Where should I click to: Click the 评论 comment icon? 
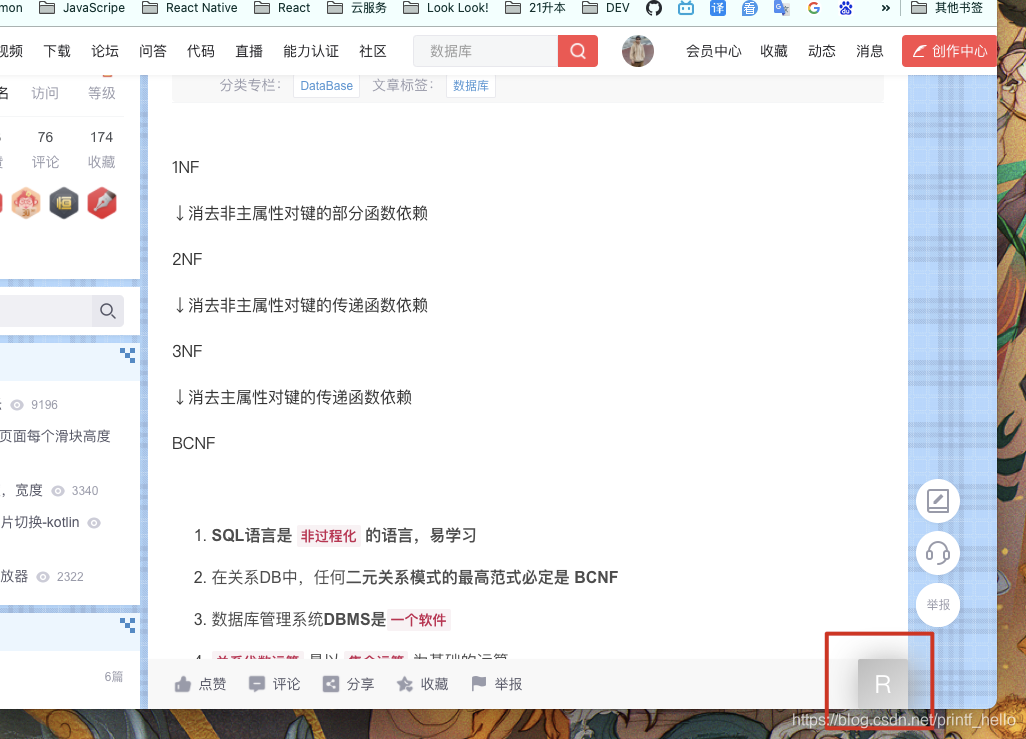(256, 685)
